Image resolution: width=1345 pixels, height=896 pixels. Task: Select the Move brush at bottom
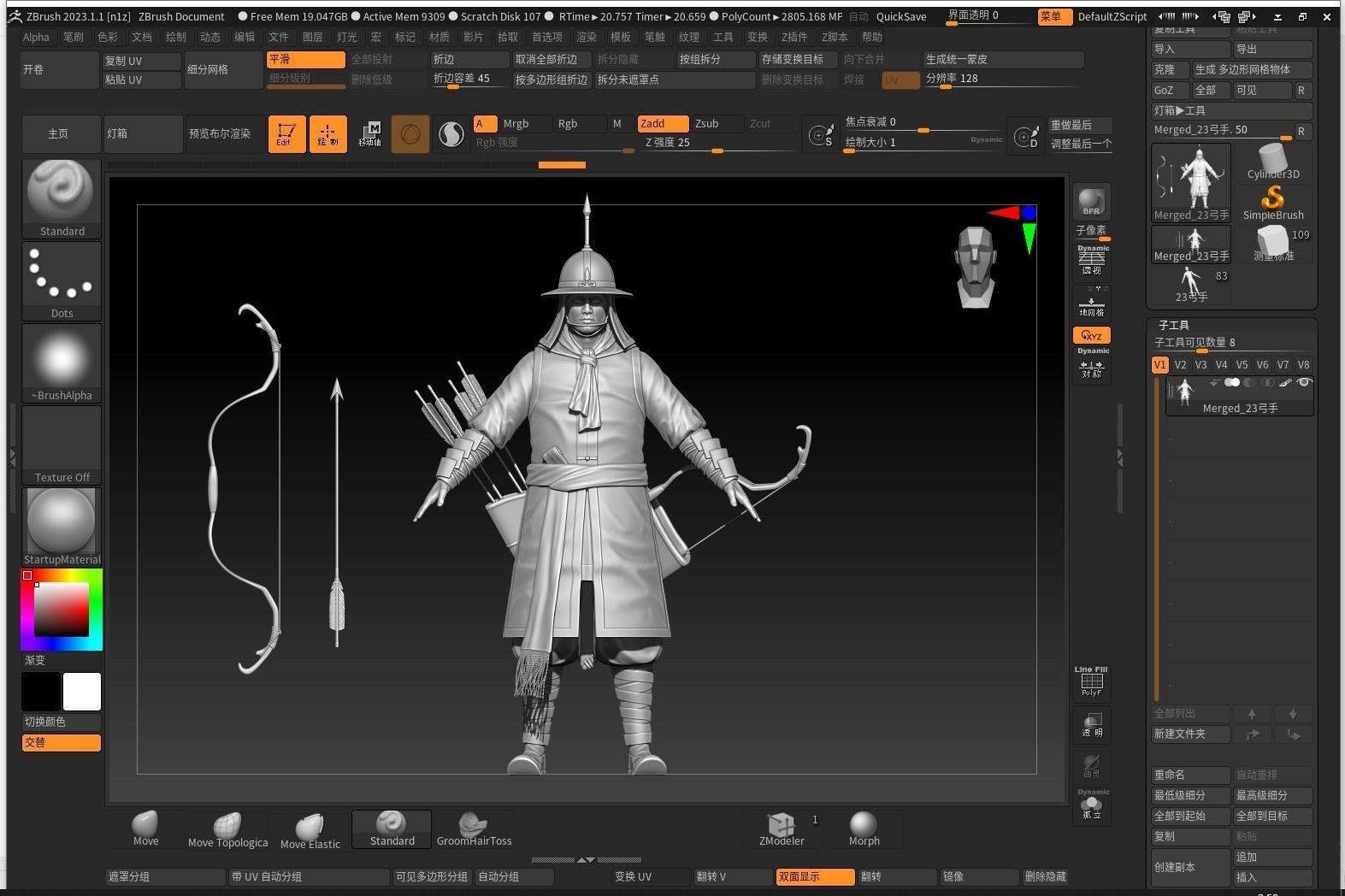pyautogui.click(x=145, y=828)
